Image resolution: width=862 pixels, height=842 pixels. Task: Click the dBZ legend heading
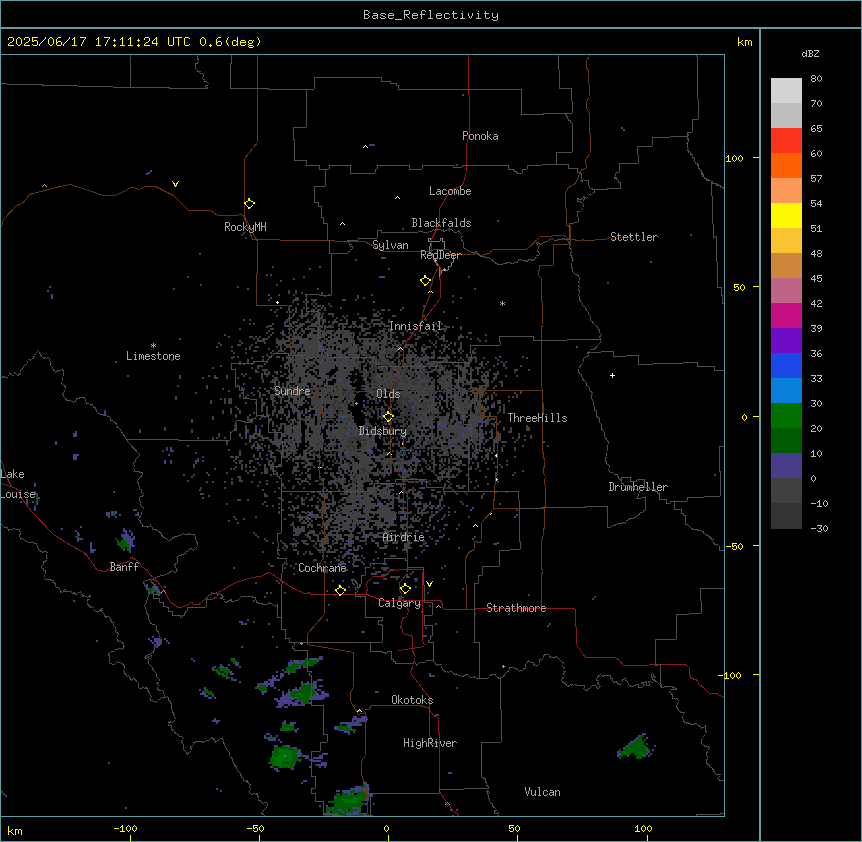click(x=810, y=53)
